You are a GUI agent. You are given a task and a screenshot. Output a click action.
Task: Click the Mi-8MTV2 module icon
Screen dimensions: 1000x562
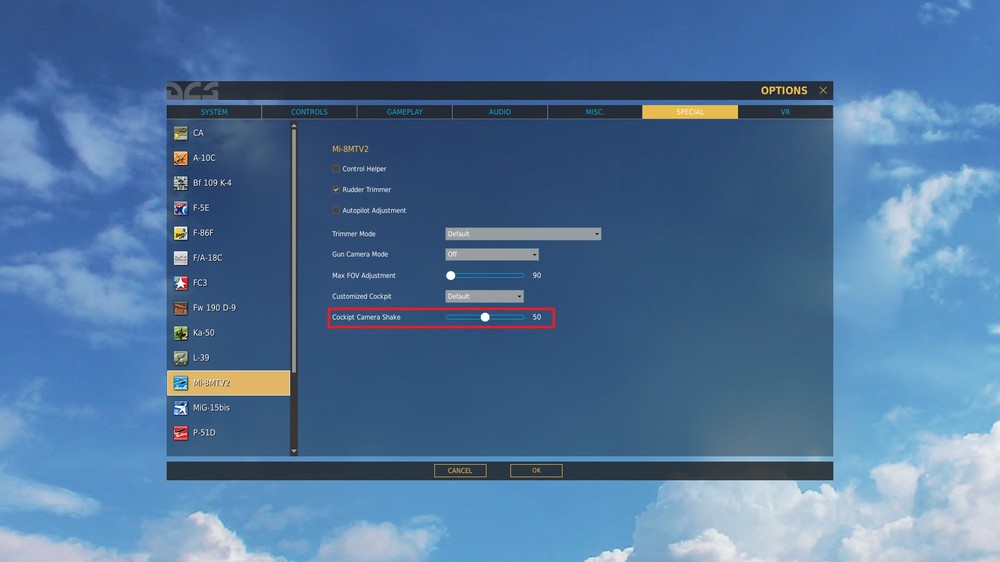point(180,383)
